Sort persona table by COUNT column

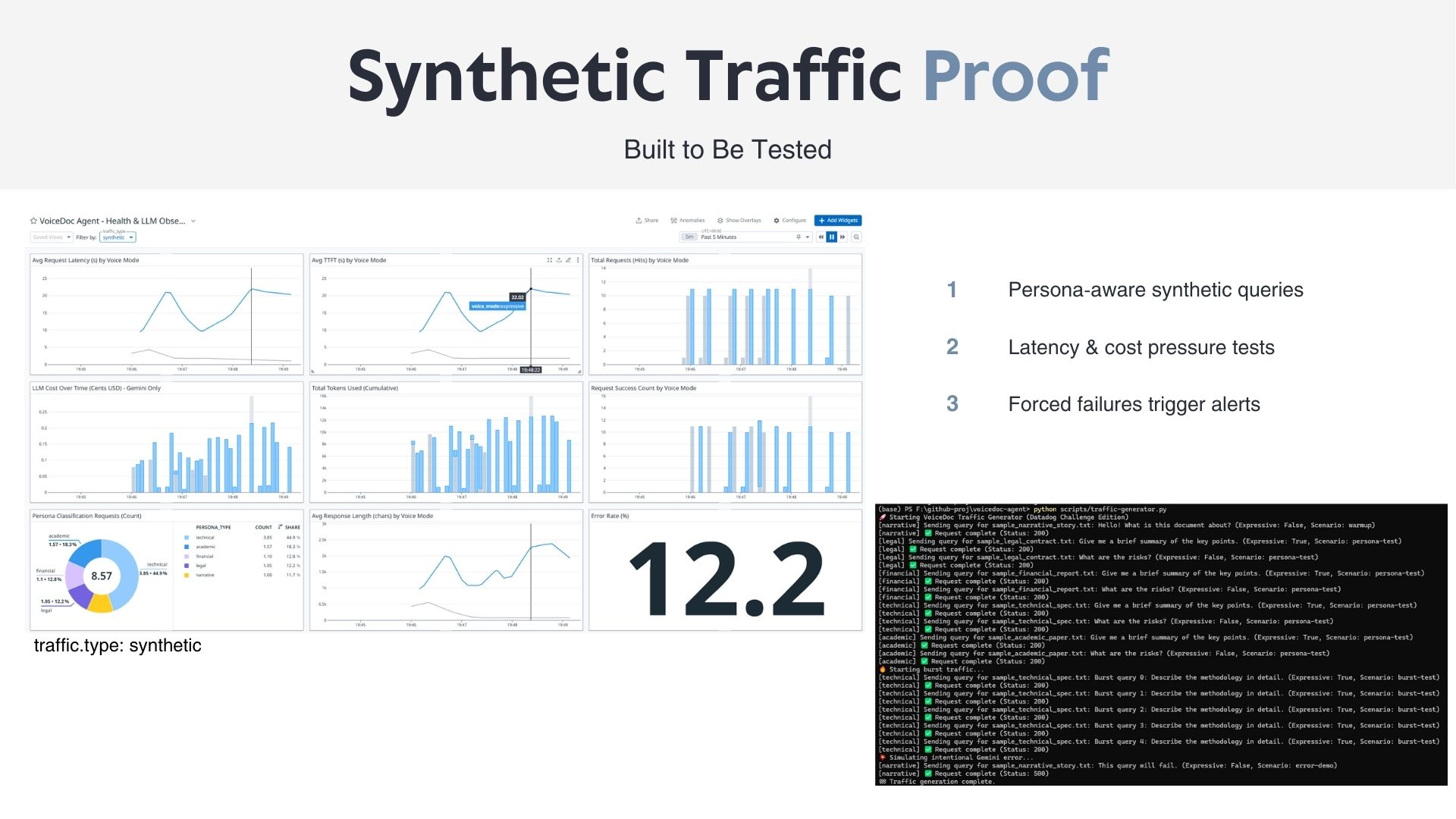263,527
